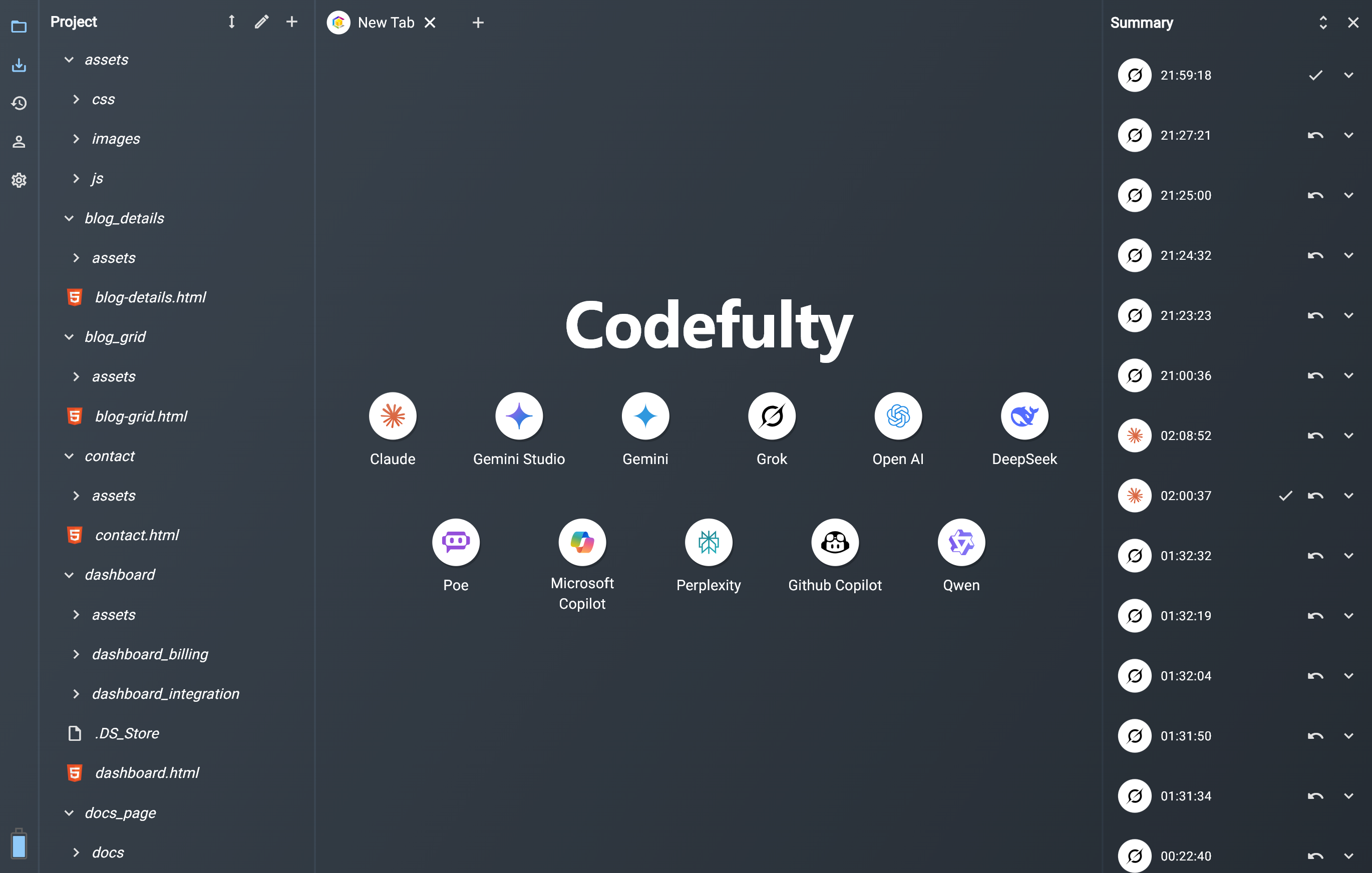Click checkmark on the 02:00:37 entry
Viewport: 1372px width, 873px height.
tap(1285, 496)
